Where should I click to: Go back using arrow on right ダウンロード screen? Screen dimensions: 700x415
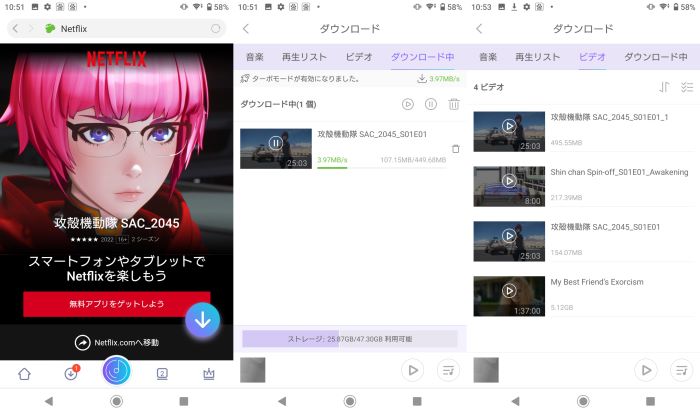click(479, 29)
